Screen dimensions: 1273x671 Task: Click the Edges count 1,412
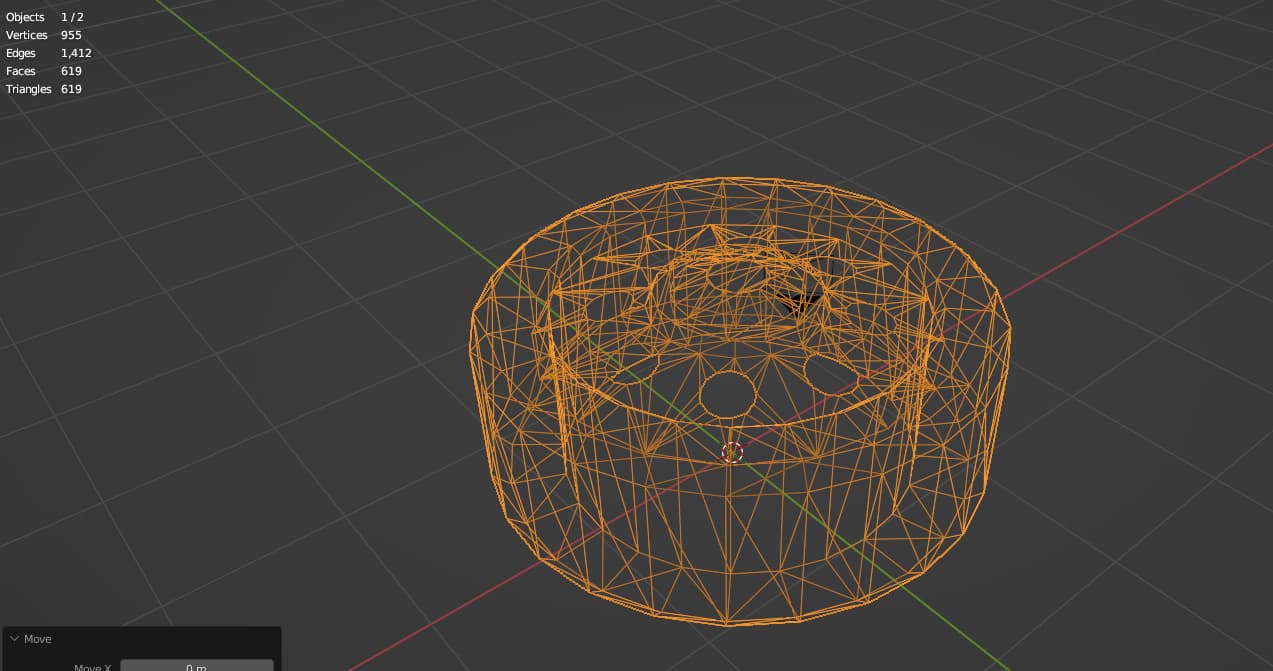[76, 53]
